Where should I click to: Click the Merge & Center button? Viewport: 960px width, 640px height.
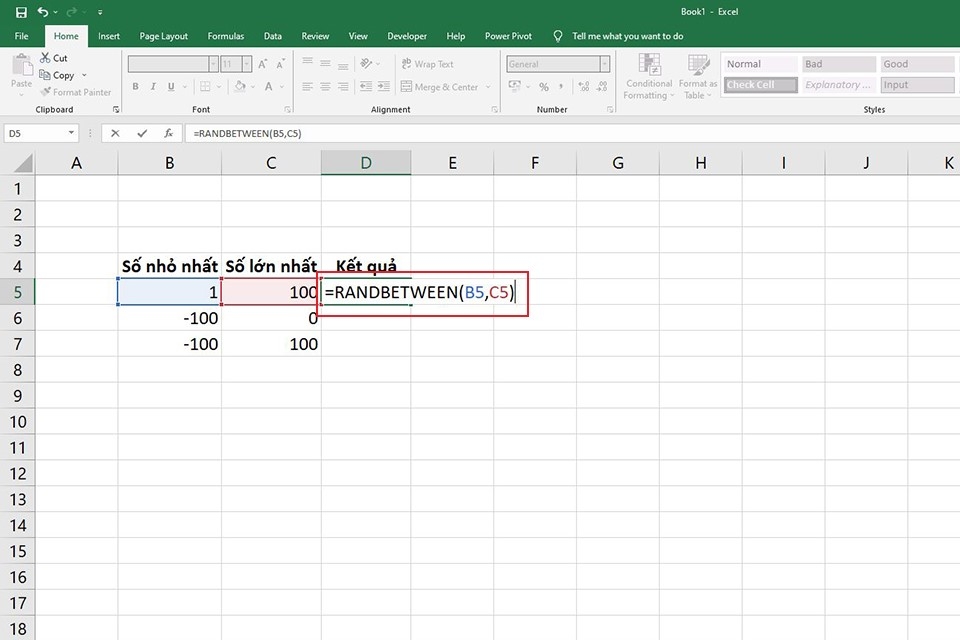pyautogui.click(x=440, y=87)
